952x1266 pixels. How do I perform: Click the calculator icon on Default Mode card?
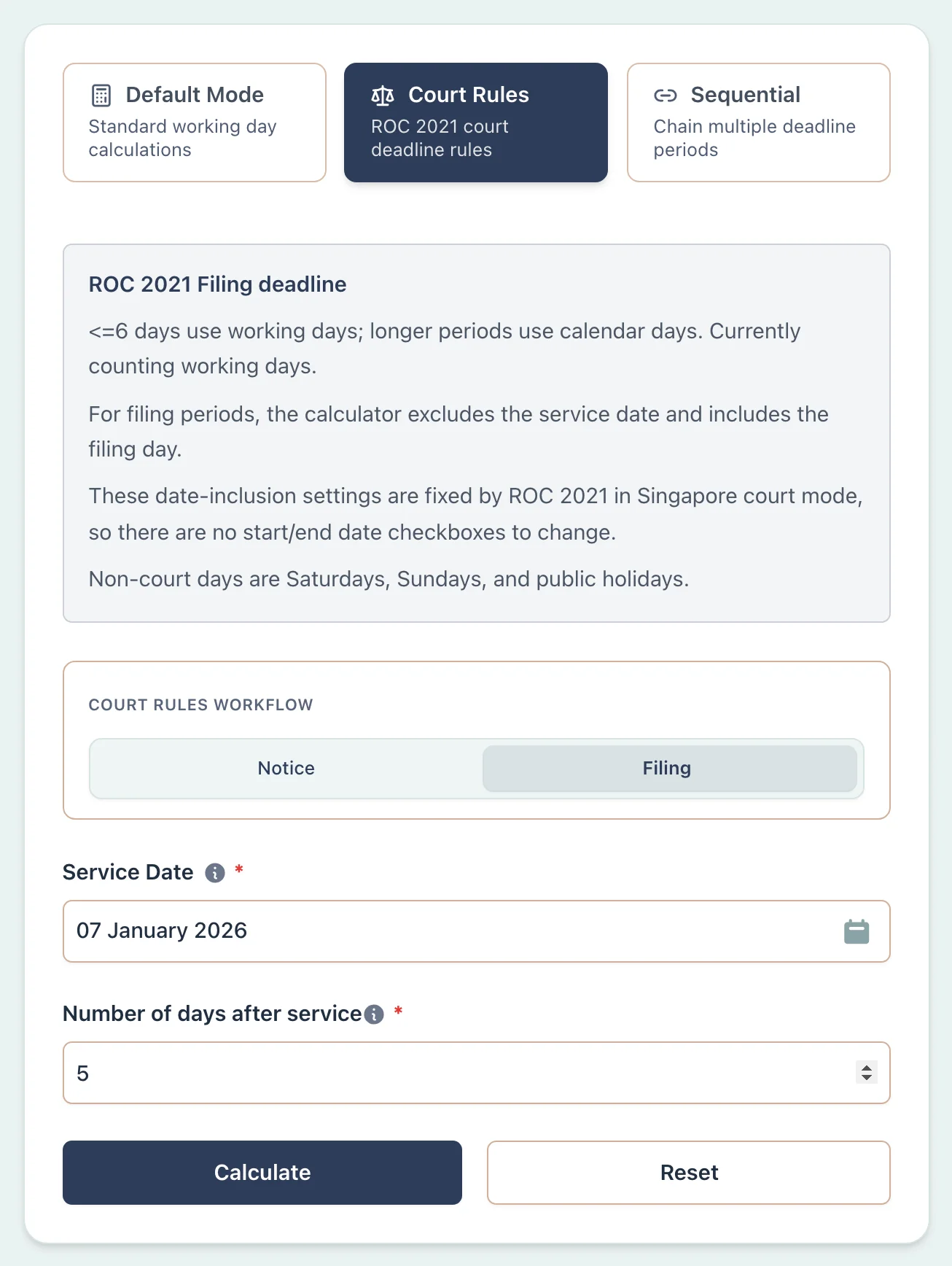coord(100,94)
